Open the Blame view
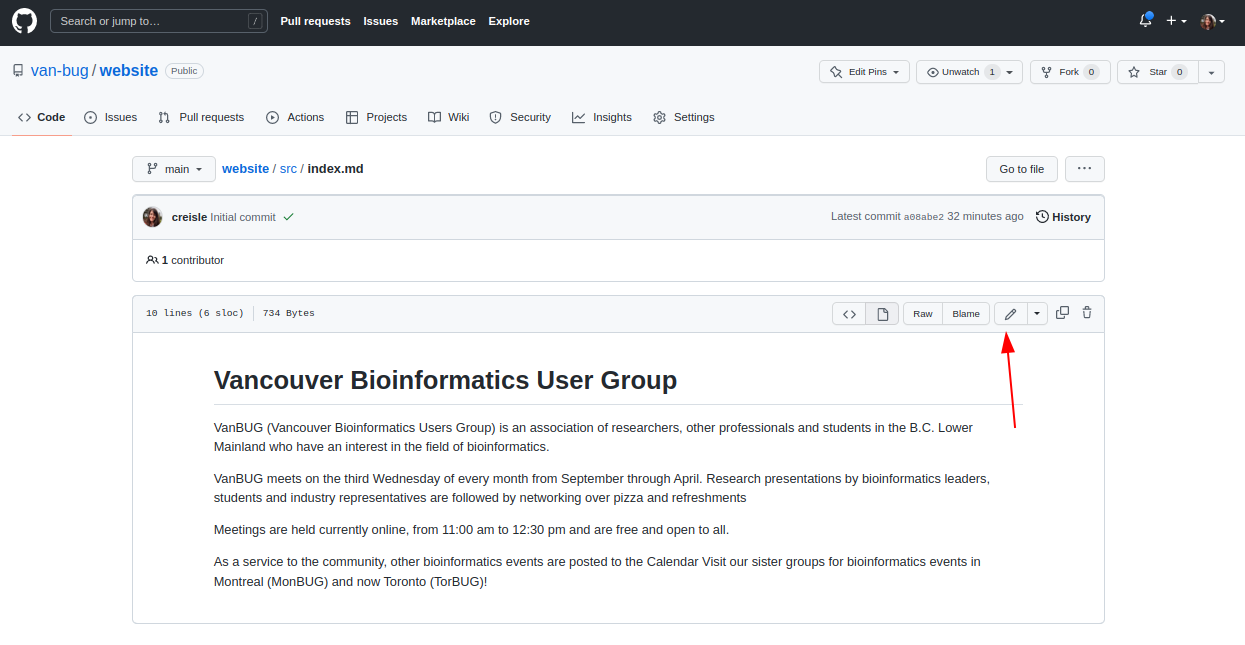1245x645 pixels. [966, 314]
